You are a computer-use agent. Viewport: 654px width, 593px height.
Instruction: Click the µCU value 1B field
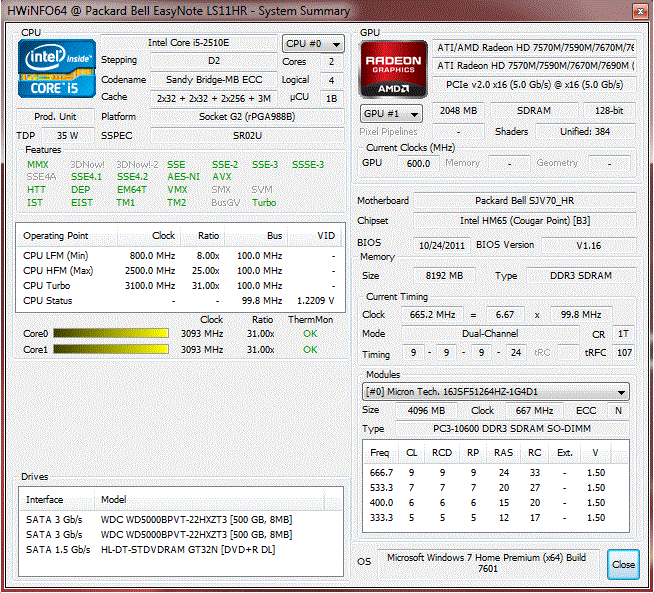(332, 98)
